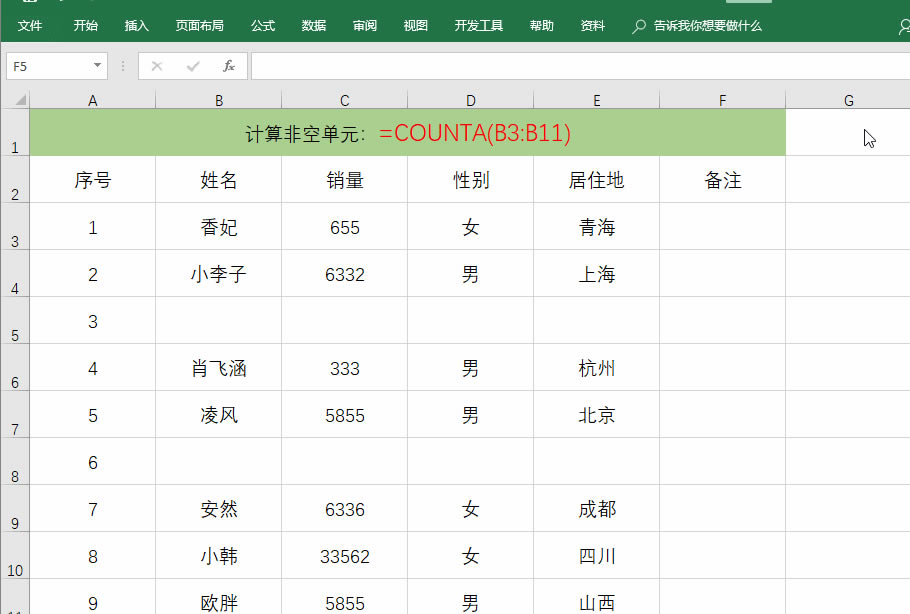Click the search magnifier icon in ribbon
This screenshot has height=614, width=910.
point(639,26)
